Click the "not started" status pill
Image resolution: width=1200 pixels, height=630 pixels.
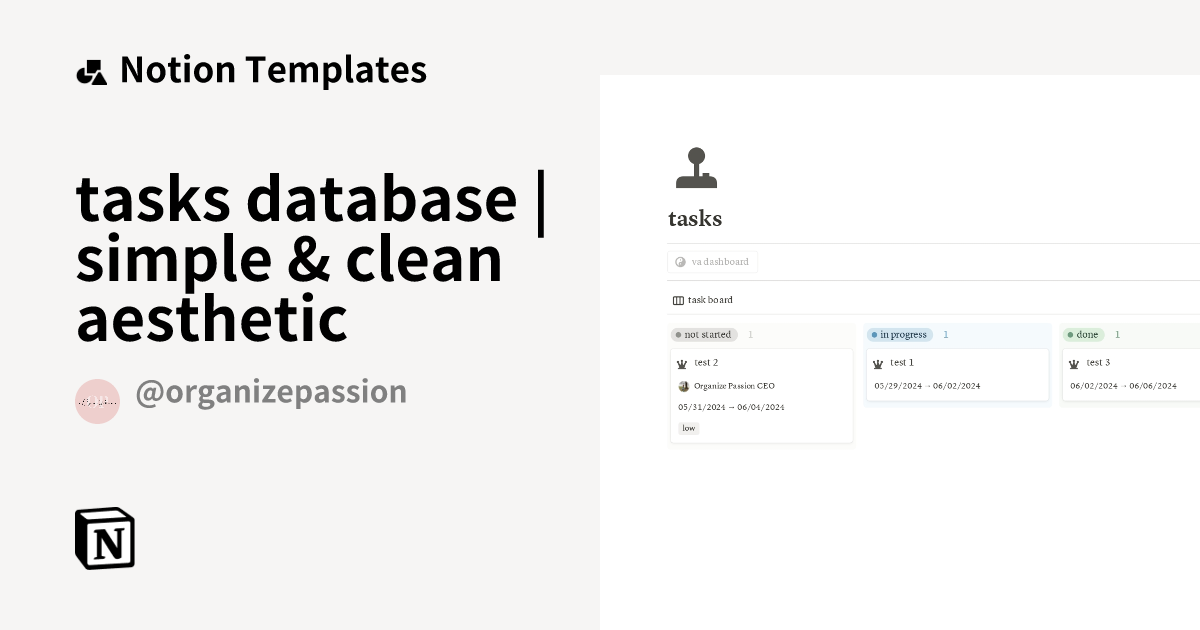[x=703, y=334]
